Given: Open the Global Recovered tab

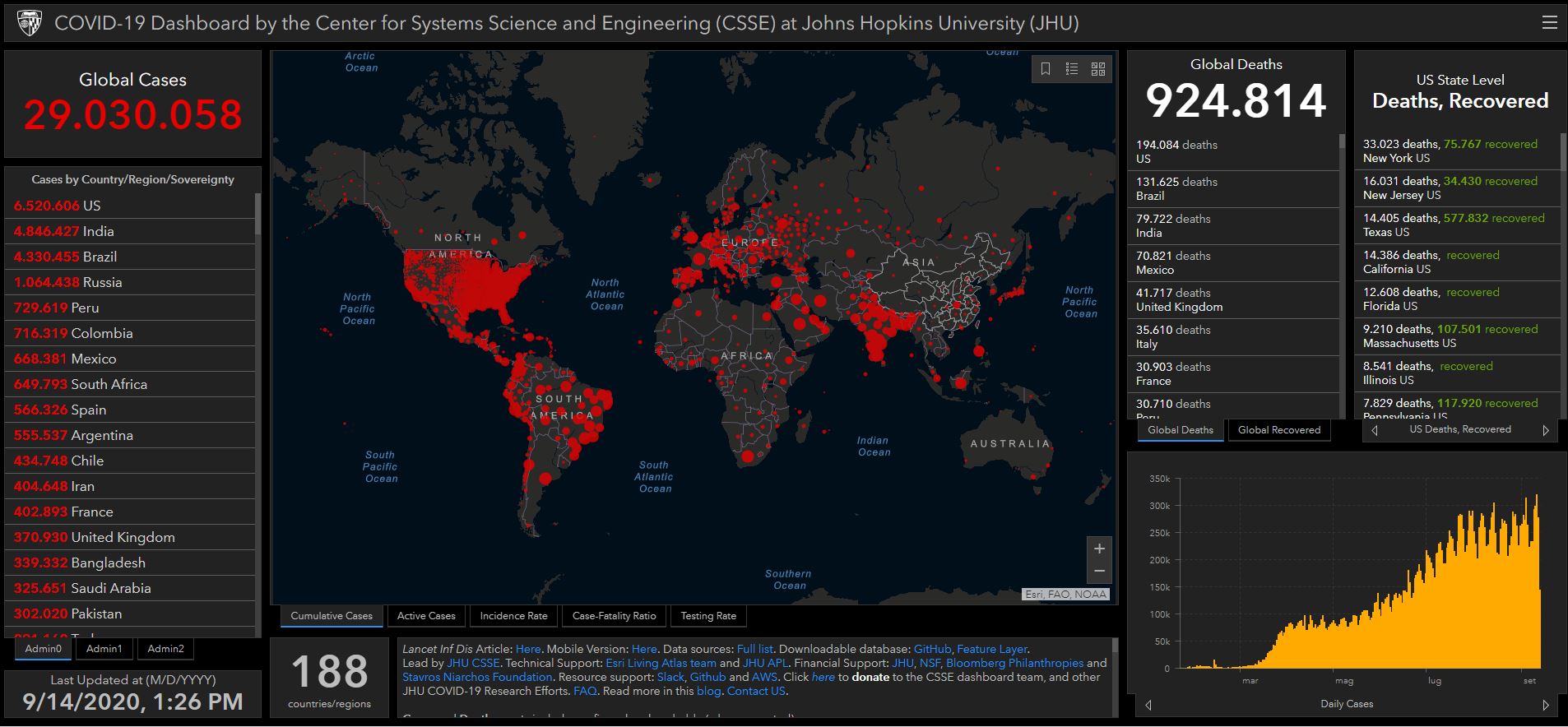Looking at the screenshot, I should point(1278,430).
